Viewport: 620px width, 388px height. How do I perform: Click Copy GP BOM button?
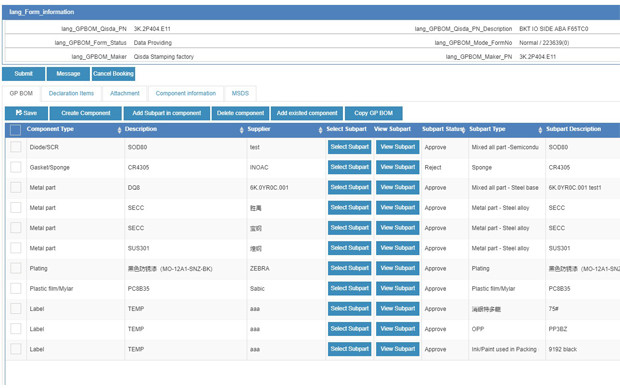coord(374,113)
